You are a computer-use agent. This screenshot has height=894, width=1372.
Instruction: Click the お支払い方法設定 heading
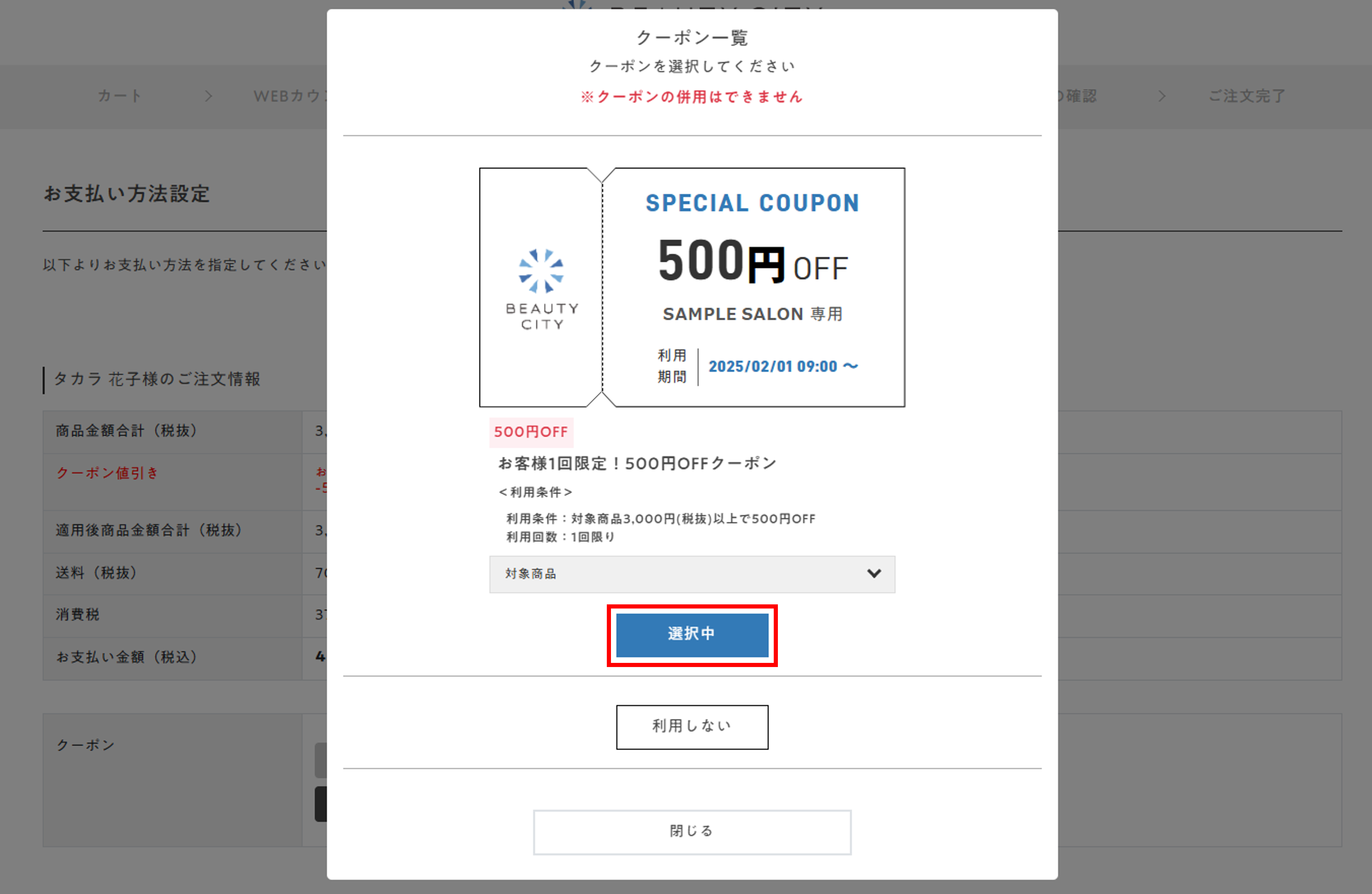[127, 194]
